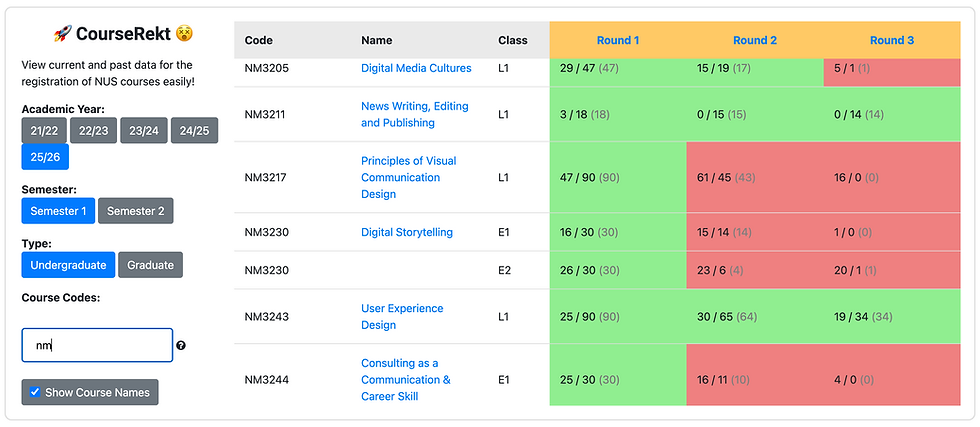
Task: Open the Round 2 column header link
Action: pos(755,40)
